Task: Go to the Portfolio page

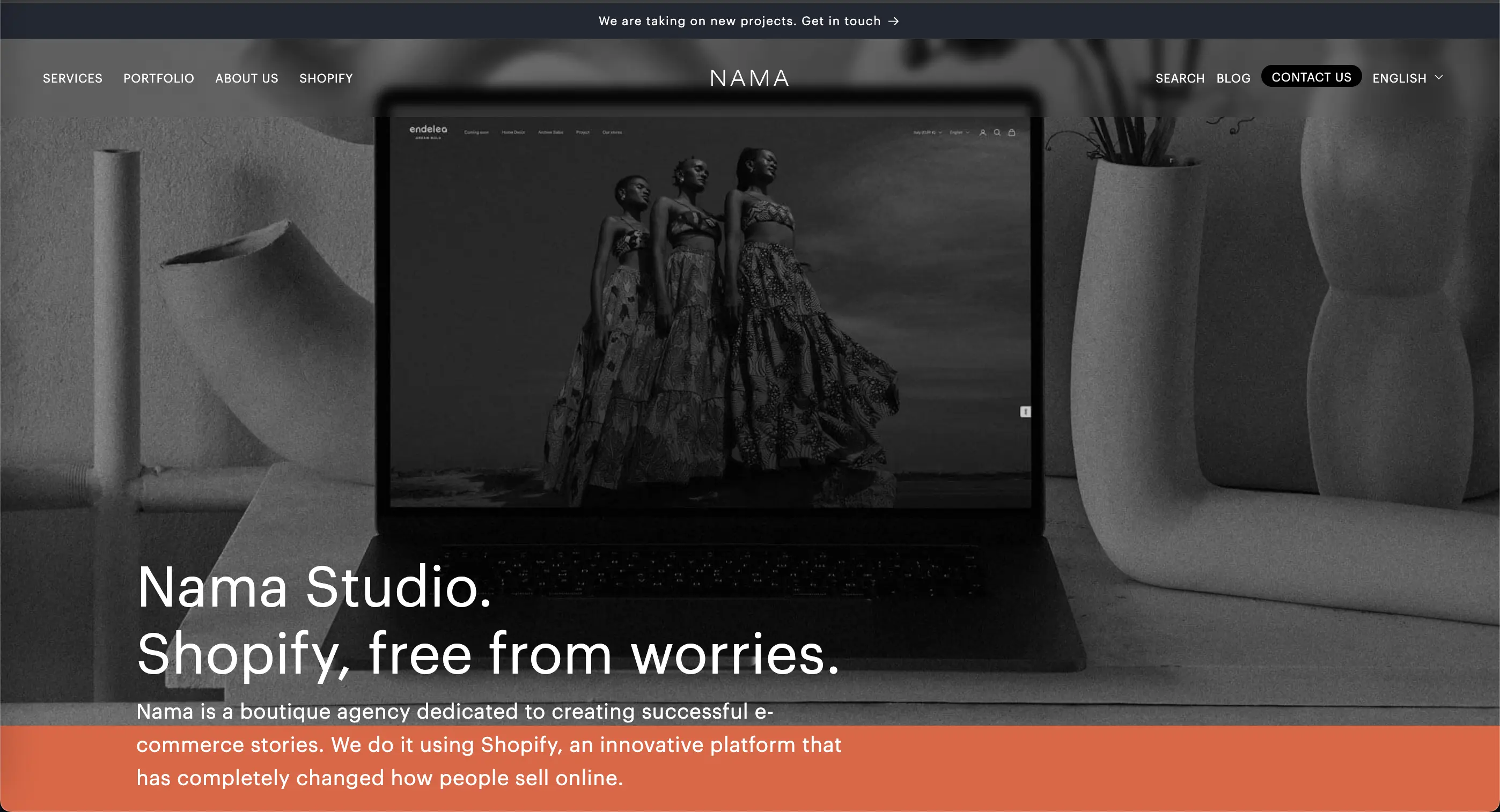Action: pyautogui.click(x=158, y=78)
